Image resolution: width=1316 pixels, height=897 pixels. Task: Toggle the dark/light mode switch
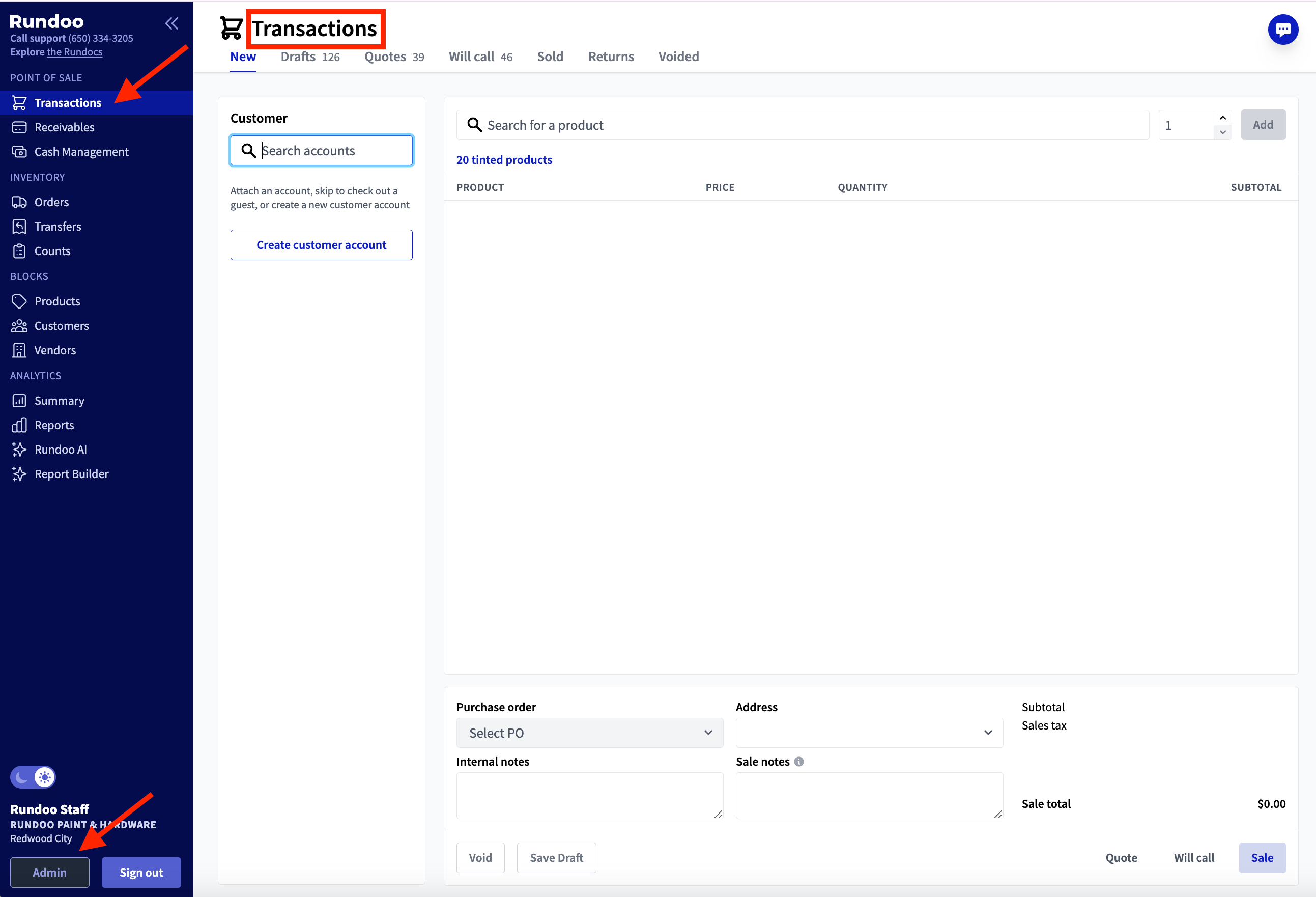click(33, 777)
